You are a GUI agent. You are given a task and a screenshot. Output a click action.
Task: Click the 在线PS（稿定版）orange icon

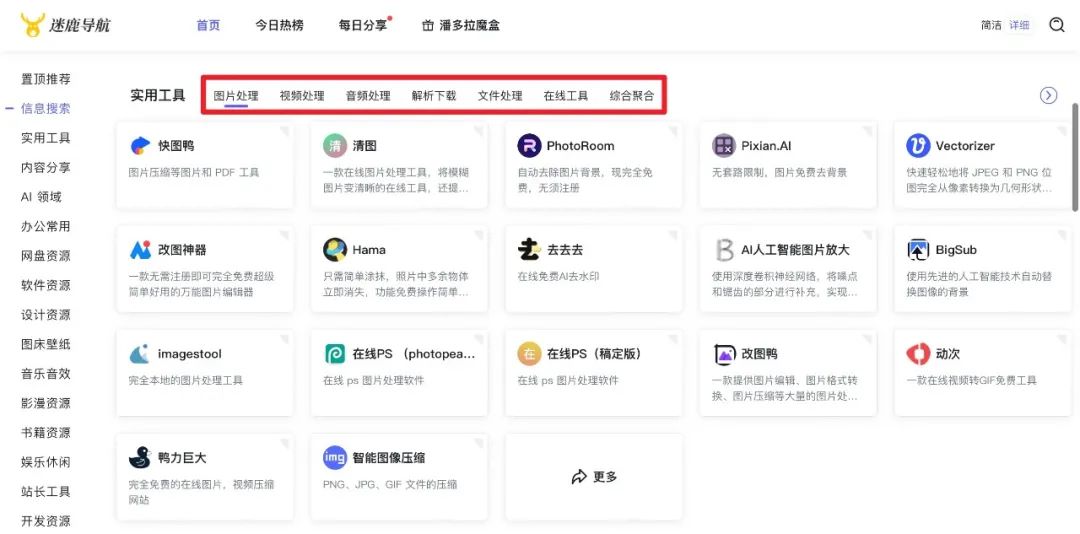(529, 354)
